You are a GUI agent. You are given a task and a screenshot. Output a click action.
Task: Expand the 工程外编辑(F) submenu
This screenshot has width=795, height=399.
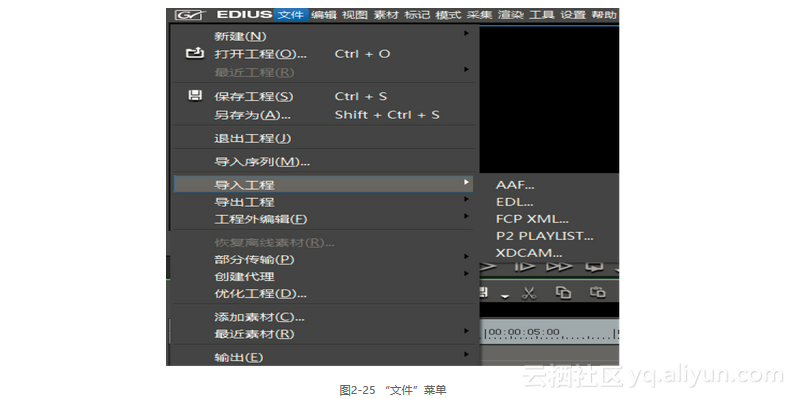point(323,219)
